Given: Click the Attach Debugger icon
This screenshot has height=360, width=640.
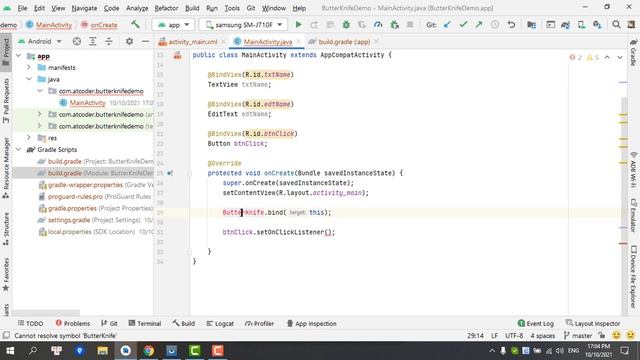Looking at the screenshot, I should (x=394, y=25).
